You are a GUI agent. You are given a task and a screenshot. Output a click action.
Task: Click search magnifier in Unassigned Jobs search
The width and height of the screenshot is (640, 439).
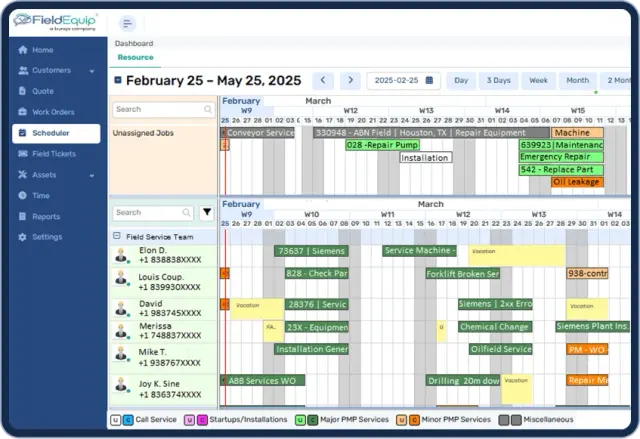(208, 109)
